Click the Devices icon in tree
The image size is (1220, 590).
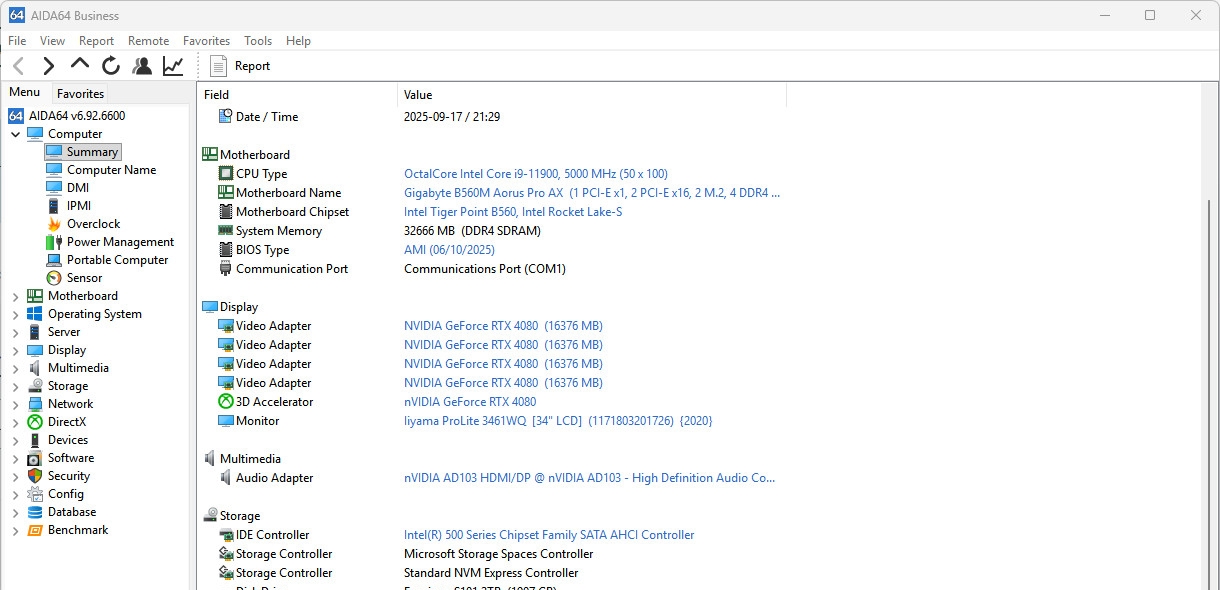[35, 440]
